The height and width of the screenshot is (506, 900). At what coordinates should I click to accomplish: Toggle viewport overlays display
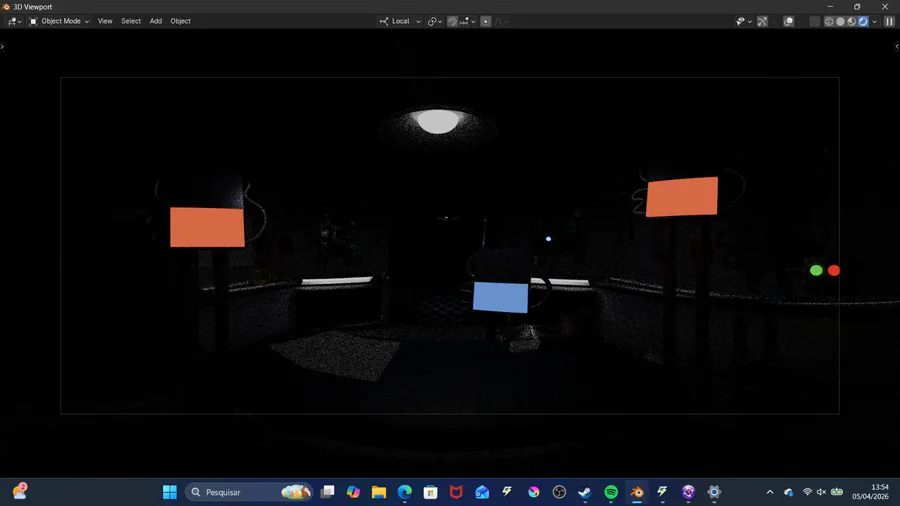pos(789,21)
